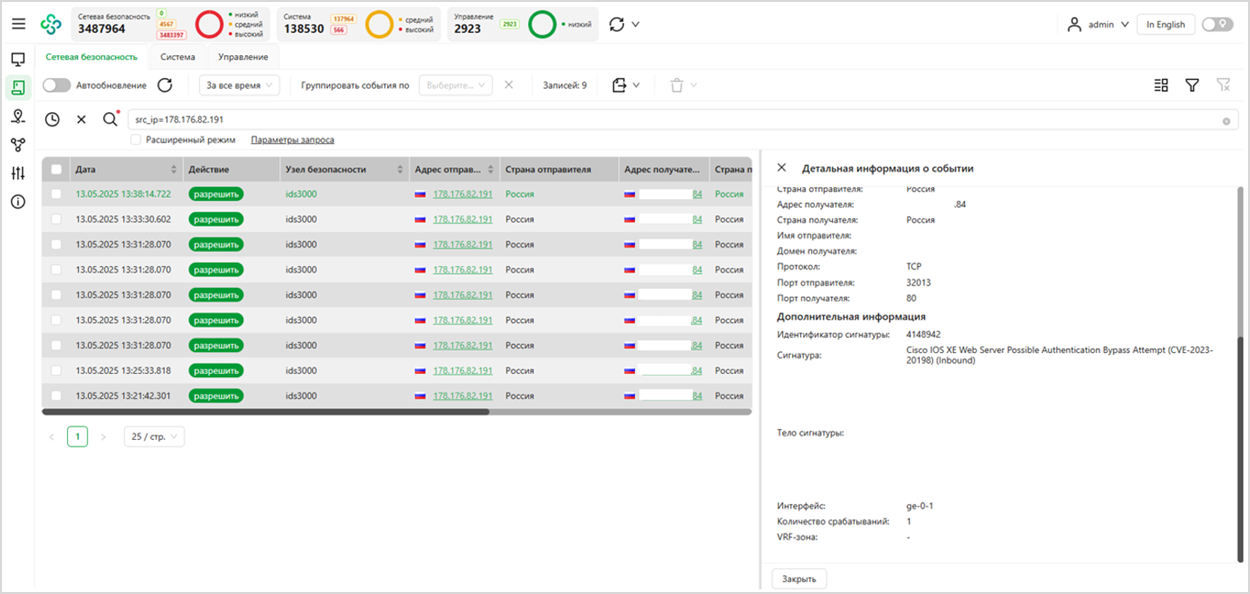Open the Параметры запроса link
This screenshot has height=594, width=1250.
pyautogui.click(x=292, y=140)
